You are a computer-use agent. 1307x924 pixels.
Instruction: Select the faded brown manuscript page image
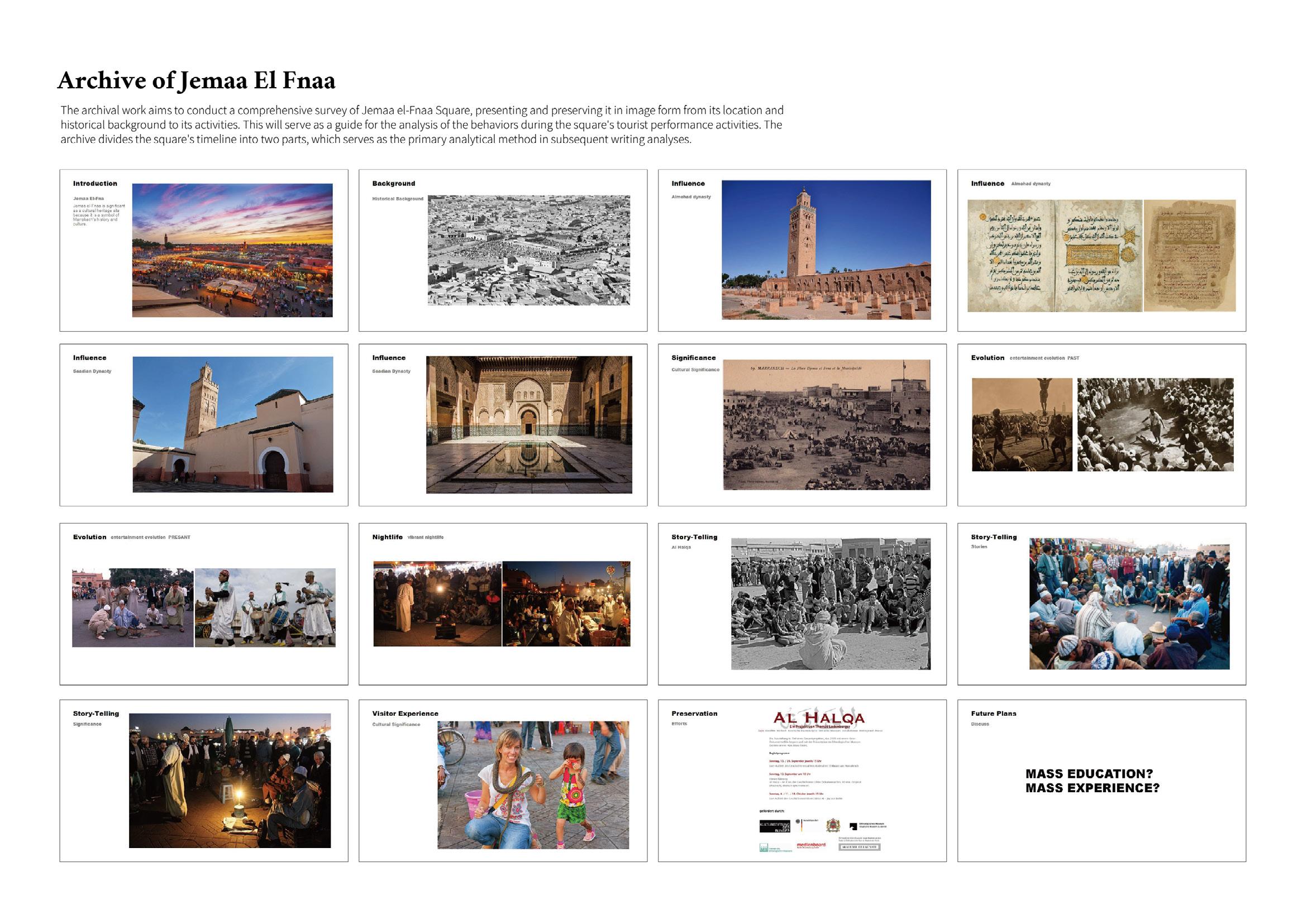pyautogui.click(x=1190, y=256)
